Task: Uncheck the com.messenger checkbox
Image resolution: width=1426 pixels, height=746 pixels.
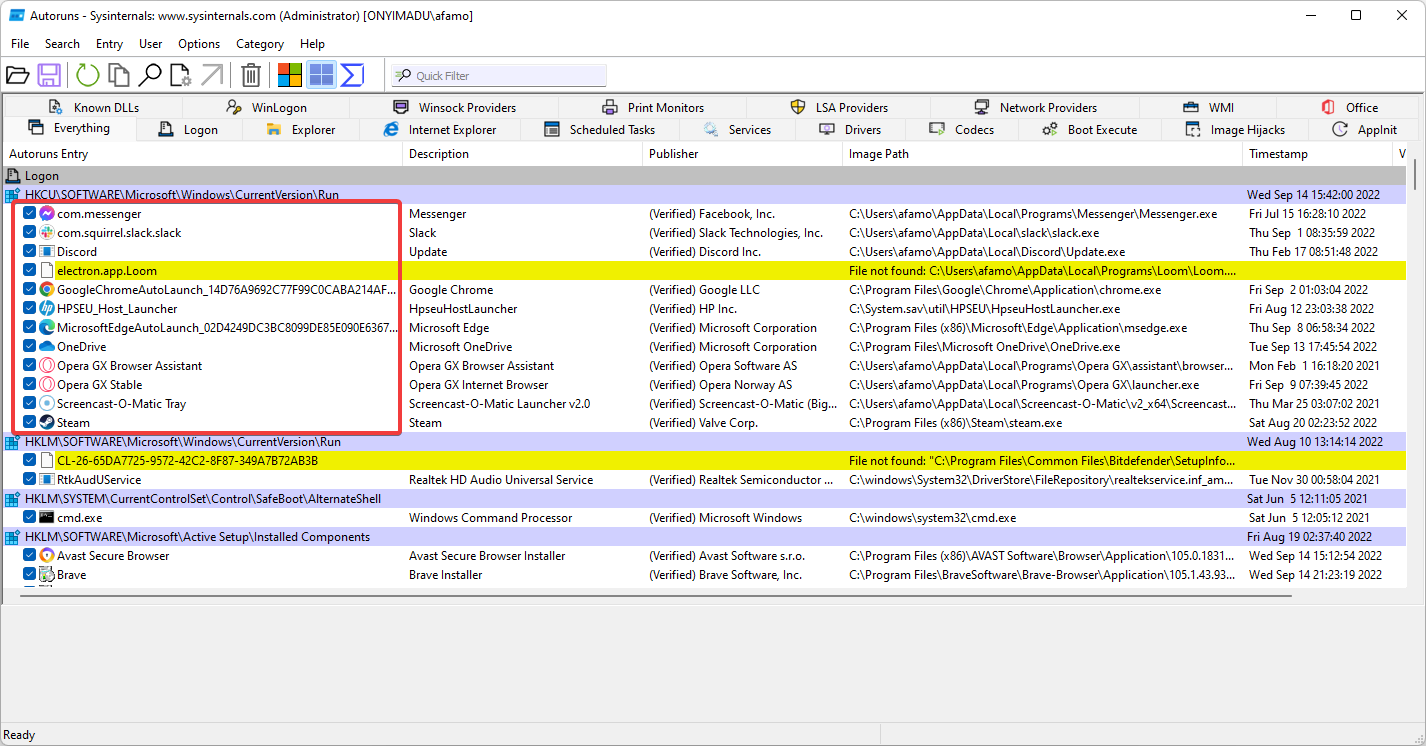Action: tap(30, 214)
